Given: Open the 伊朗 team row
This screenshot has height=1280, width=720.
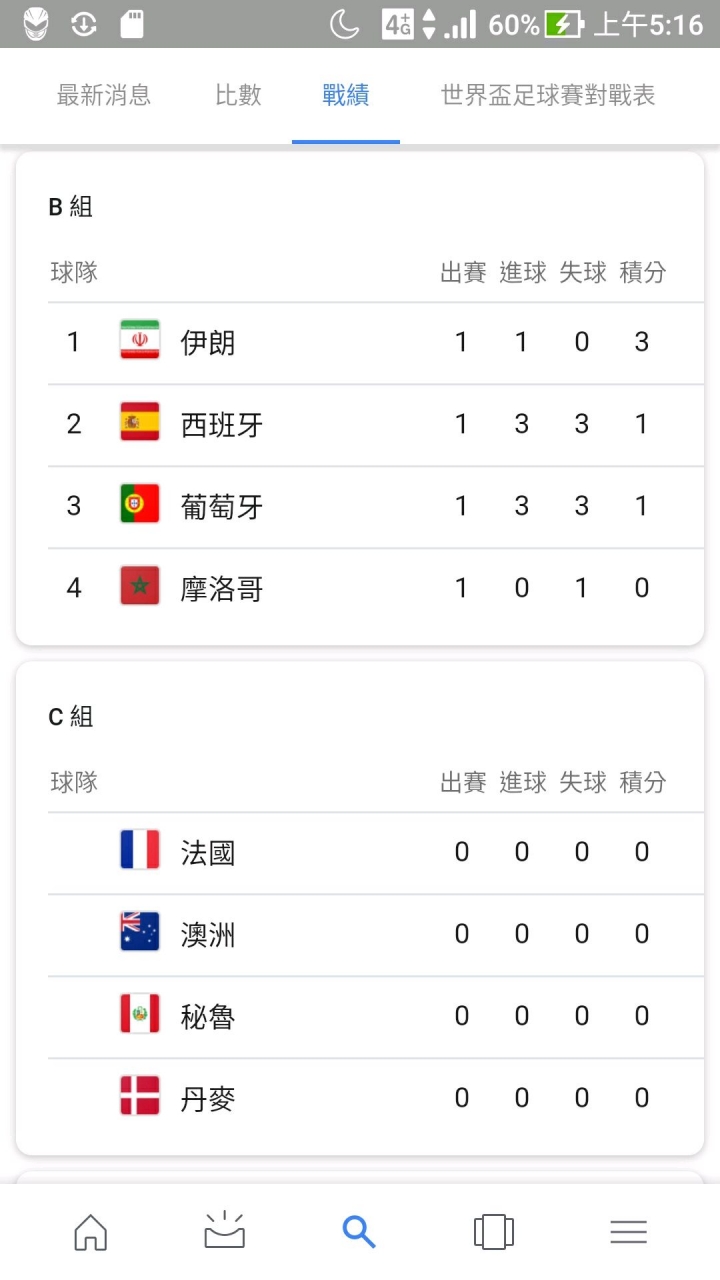Looking at the screenshot, I should coord(376,343).
